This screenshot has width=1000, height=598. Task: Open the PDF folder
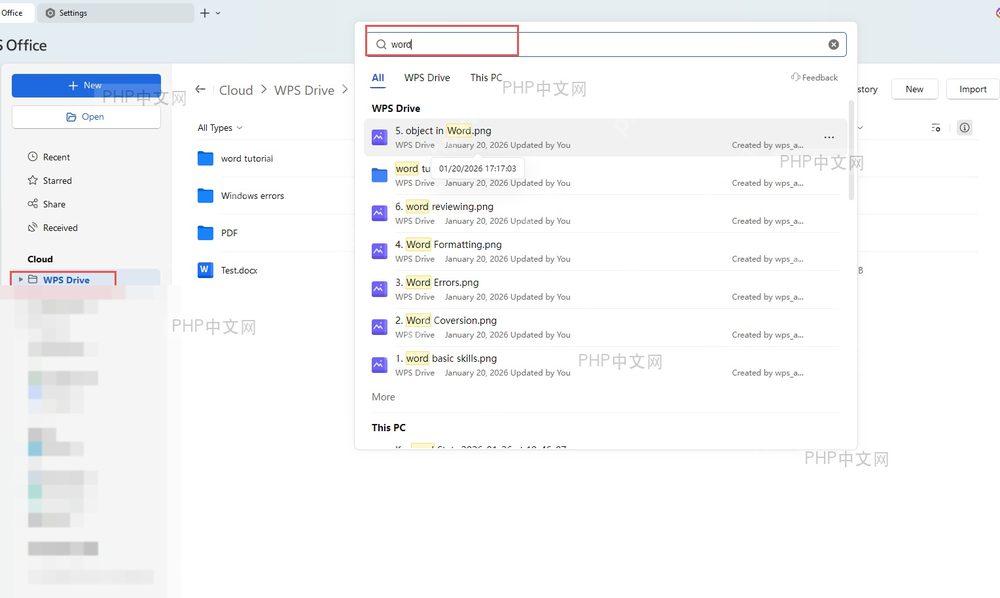click(x=229, y=233)
